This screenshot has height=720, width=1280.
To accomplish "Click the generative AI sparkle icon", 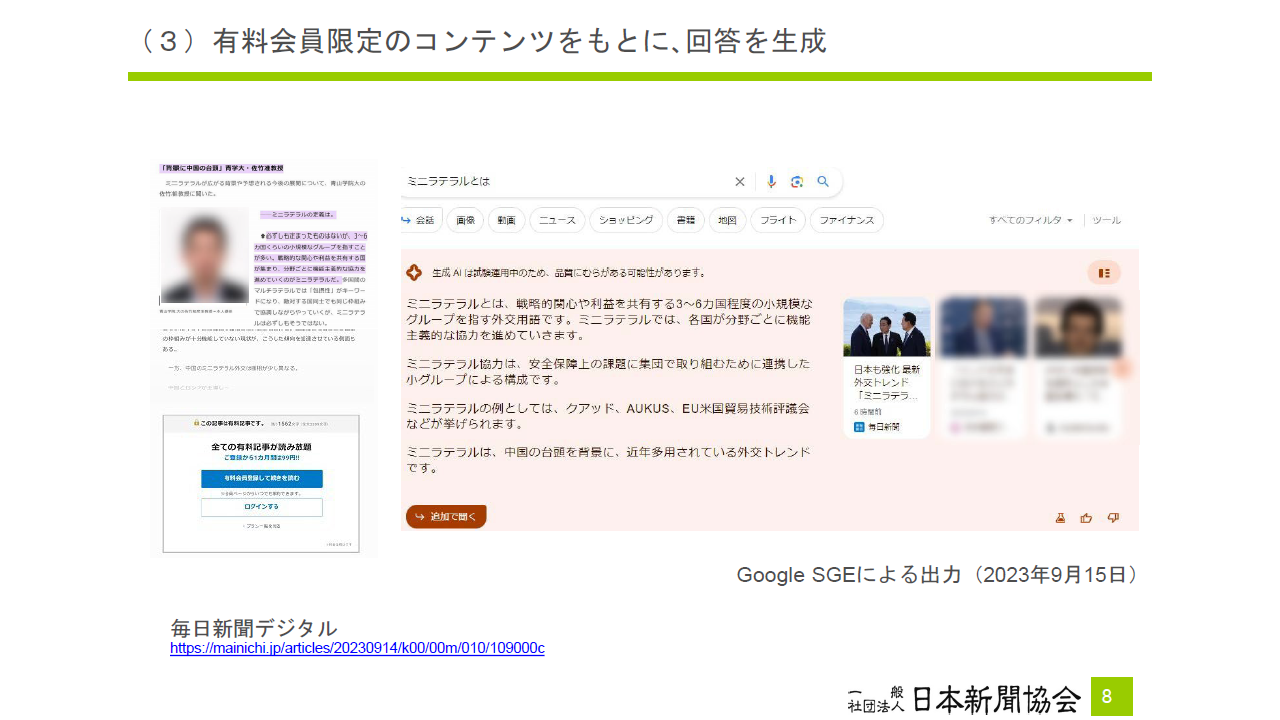I will coord(414,272).
